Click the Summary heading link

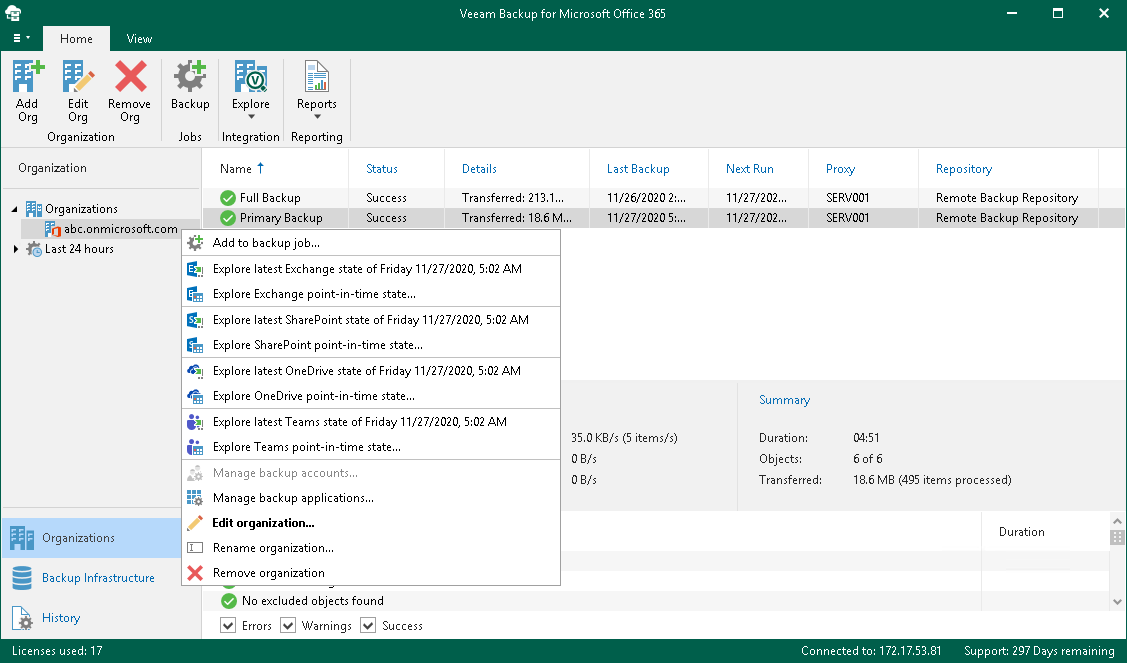point(784,400)
